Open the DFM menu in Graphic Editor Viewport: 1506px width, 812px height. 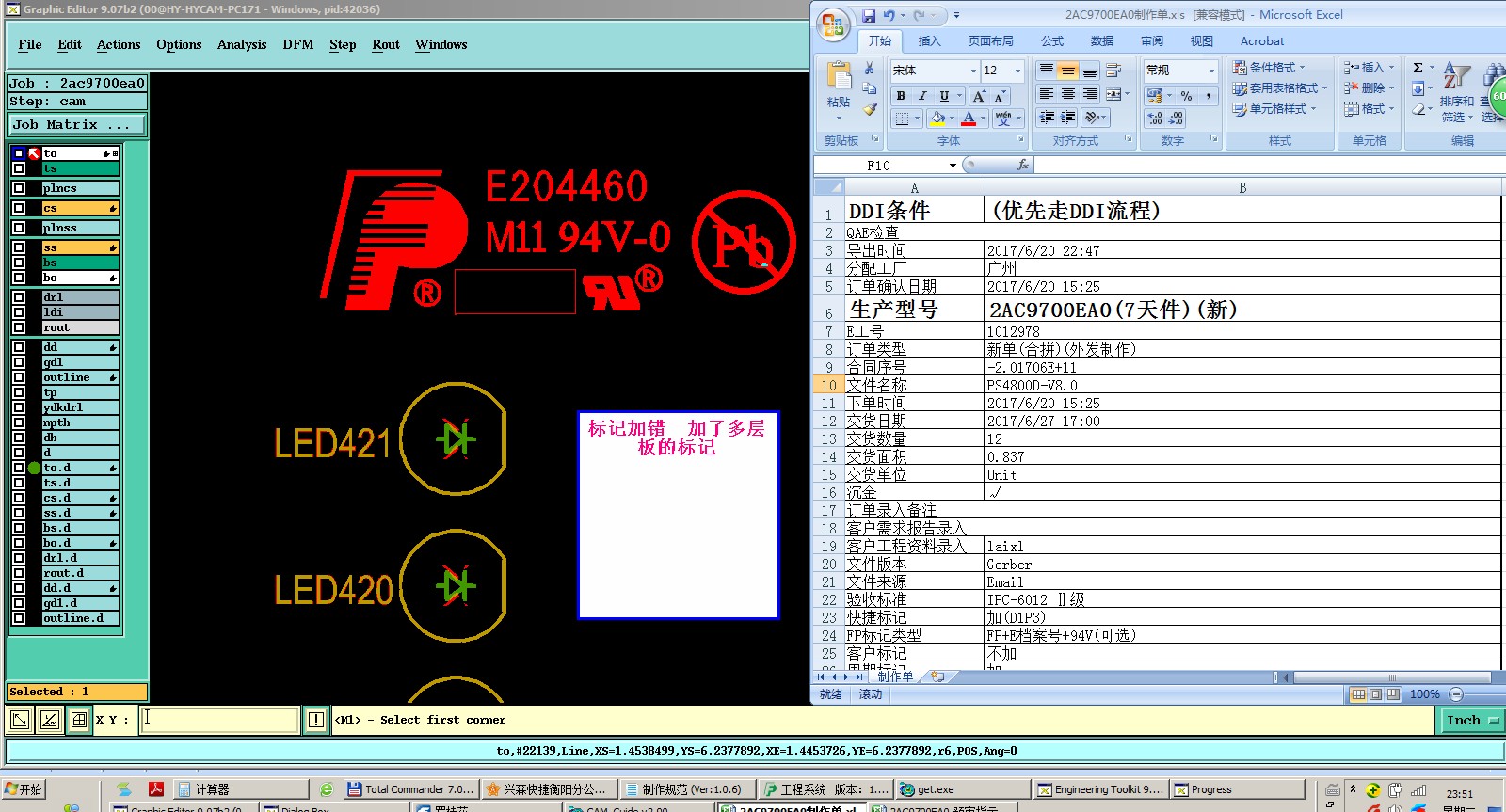click(297, 44)
